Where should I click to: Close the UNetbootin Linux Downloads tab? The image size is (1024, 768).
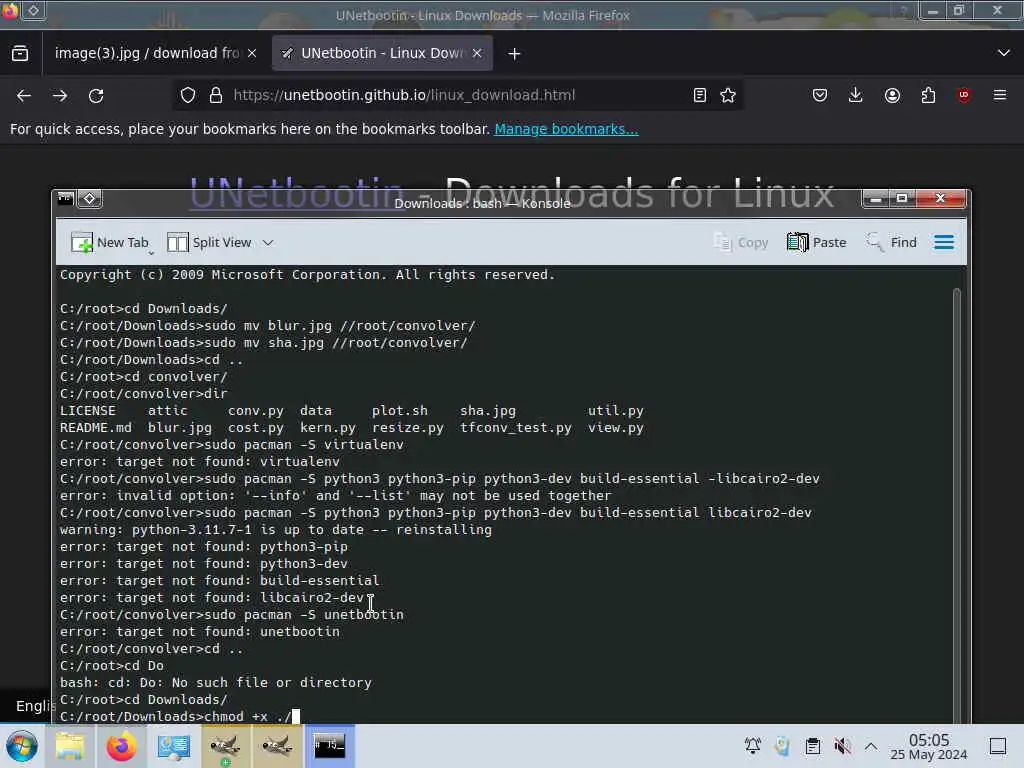pyautogui.click(x=477, y=53)
